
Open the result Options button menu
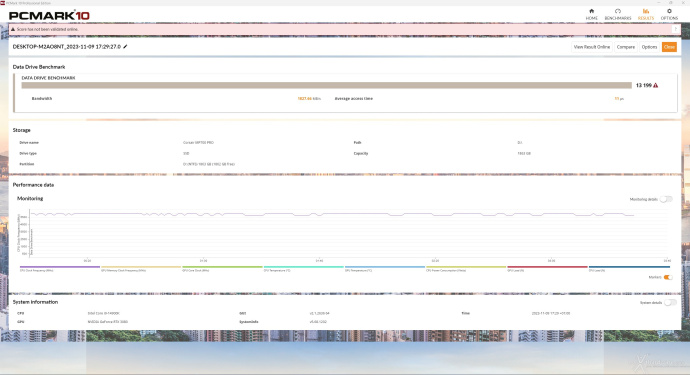pos(649,47)
